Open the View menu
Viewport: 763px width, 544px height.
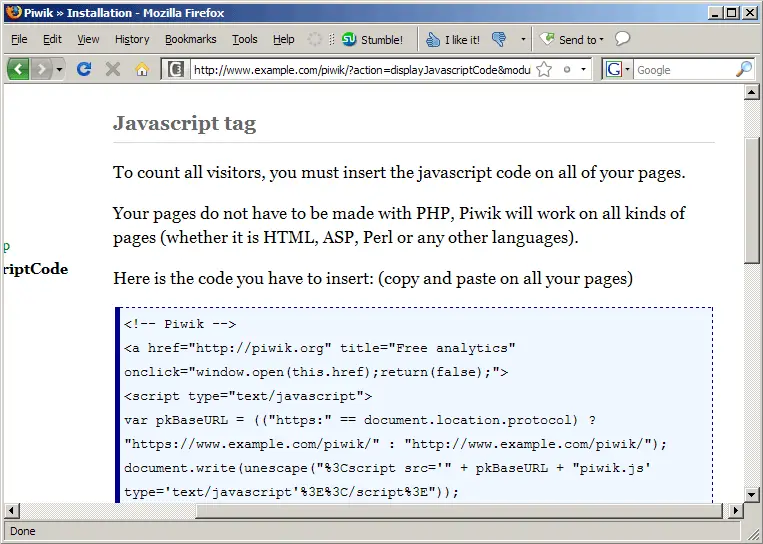tap(88, 39)
